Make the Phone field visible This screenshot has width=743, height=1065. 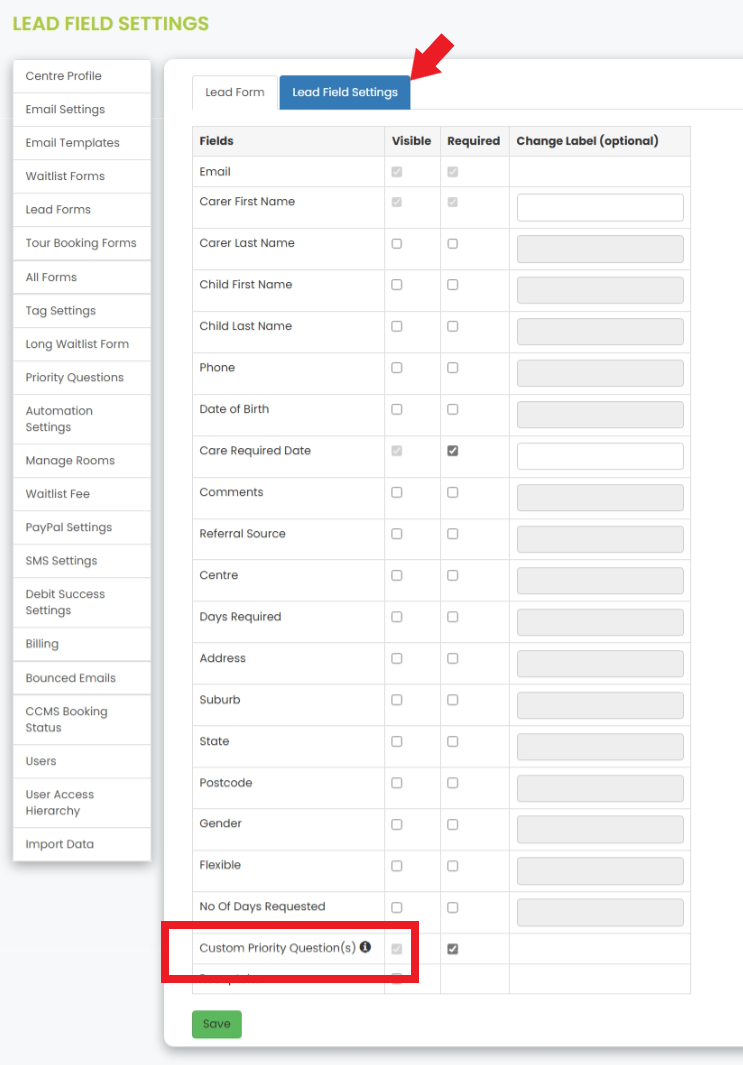(x=397, y=367)
